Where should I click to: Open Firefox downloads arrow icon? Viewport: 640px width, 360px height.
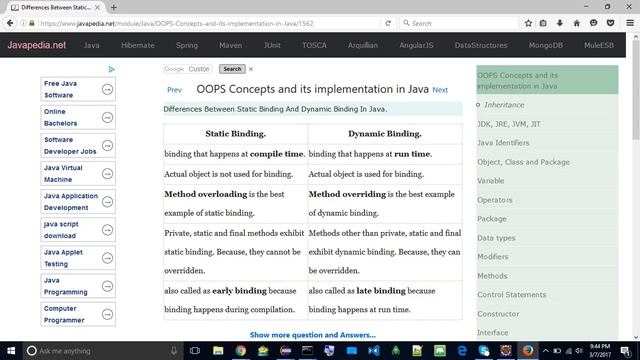click(560, 23)
